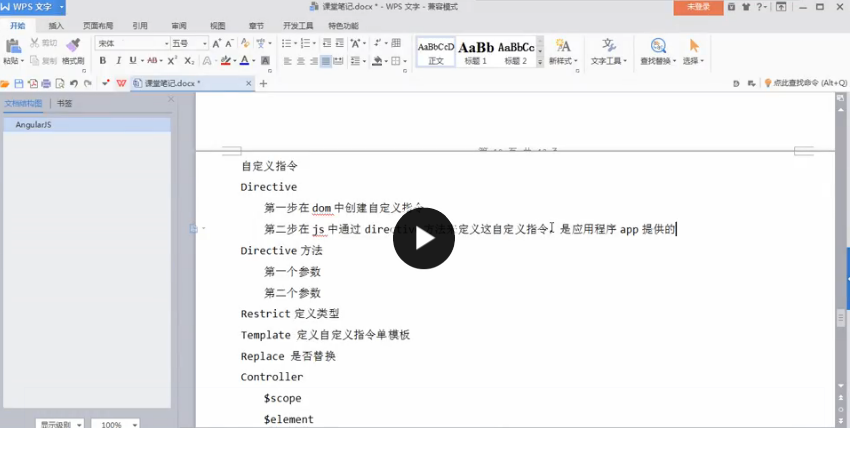Switch to the References (引用) tab
This screenshot has height=451, width=850.
(x=140, y=25)
